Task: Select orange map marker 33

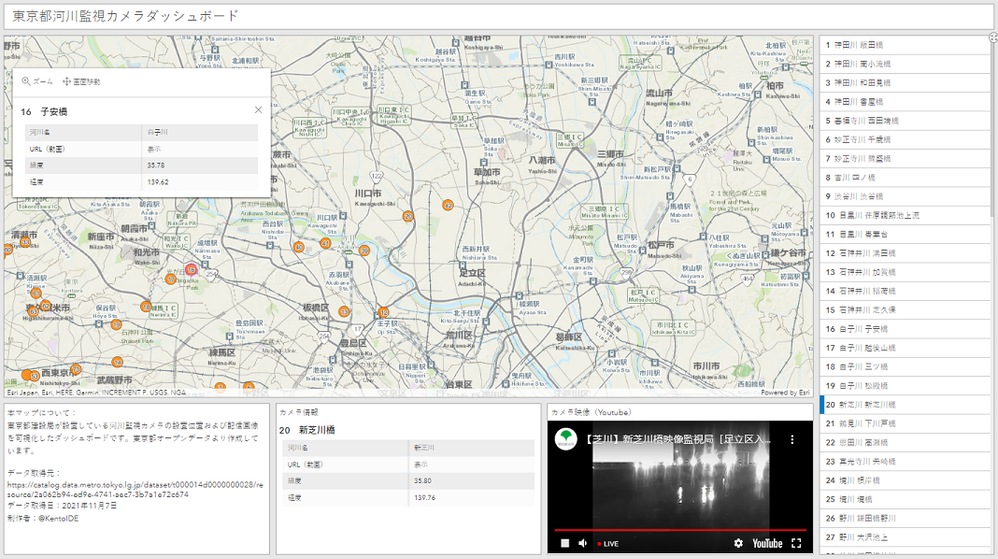Action: coord(25,242)
